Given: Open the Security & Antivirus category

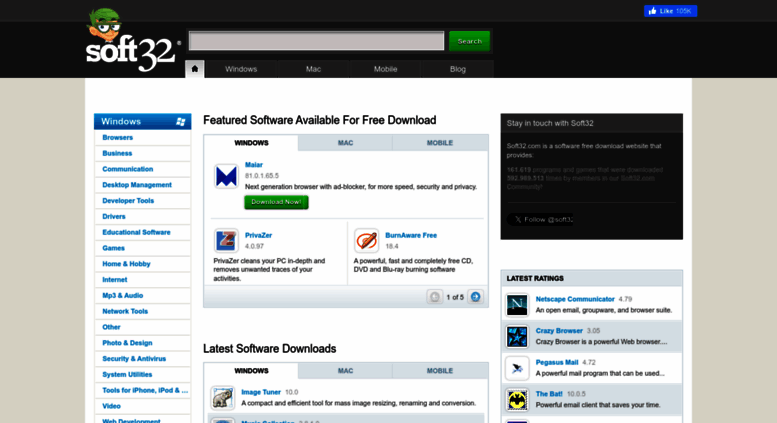Looking at the screenshot, I should pyautogui.click(x=134, y=359).
